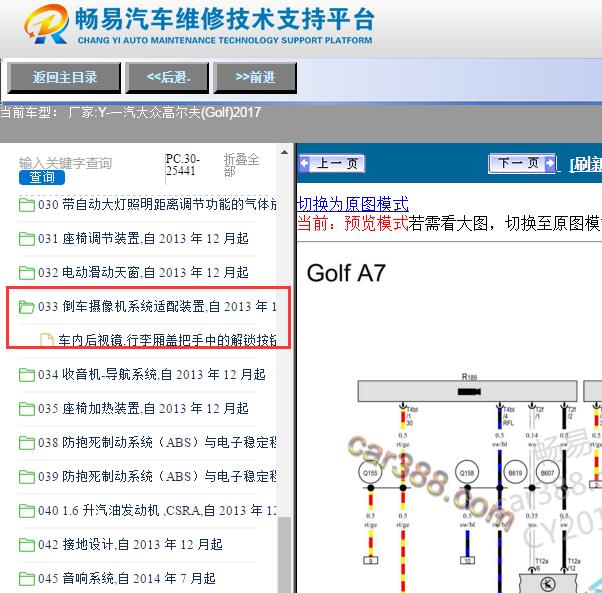This screenshot has width=602, height=593.
Task: Collapse the open folder icon for item 033
Action: pos(26,307)
